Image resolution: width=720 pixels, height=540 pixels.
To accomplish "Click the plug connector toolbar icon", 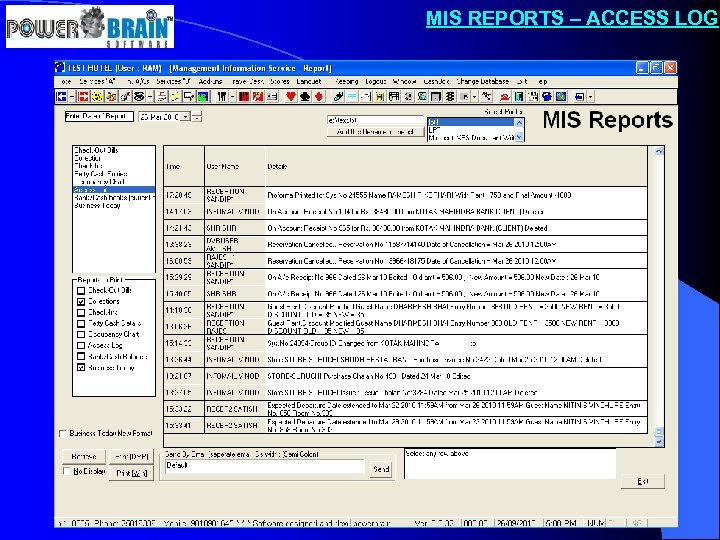I will (338, 96).
